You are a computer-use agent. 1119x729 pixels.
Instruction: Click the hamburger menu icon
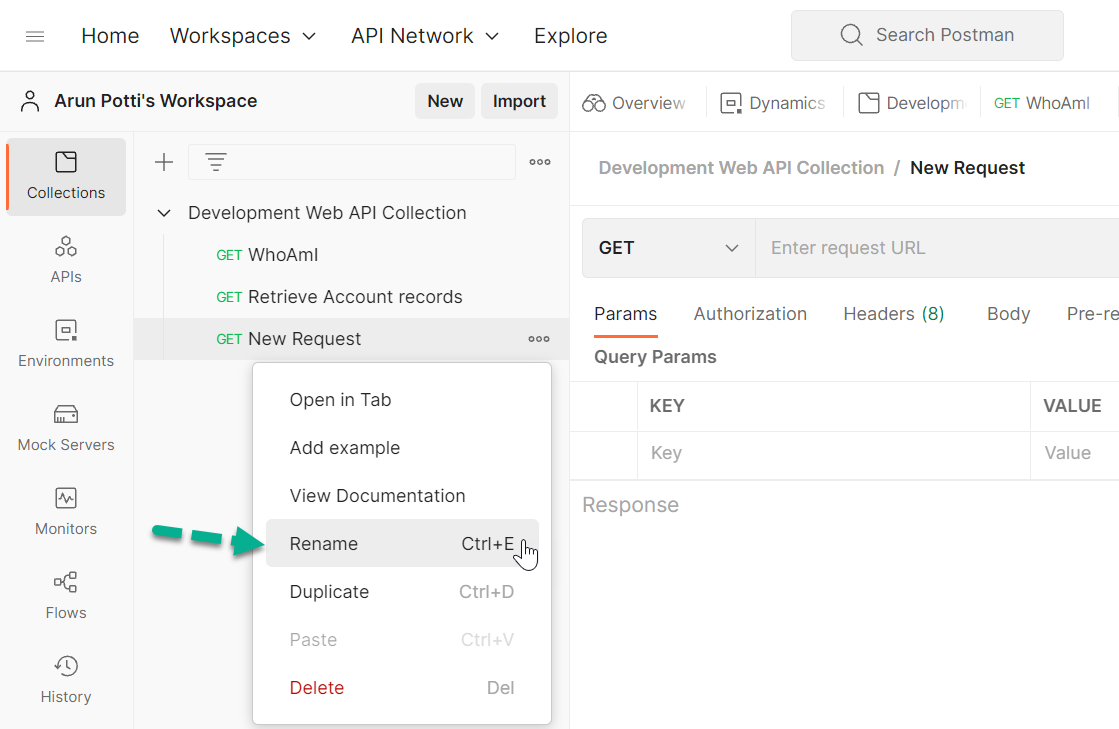(34, 35)
